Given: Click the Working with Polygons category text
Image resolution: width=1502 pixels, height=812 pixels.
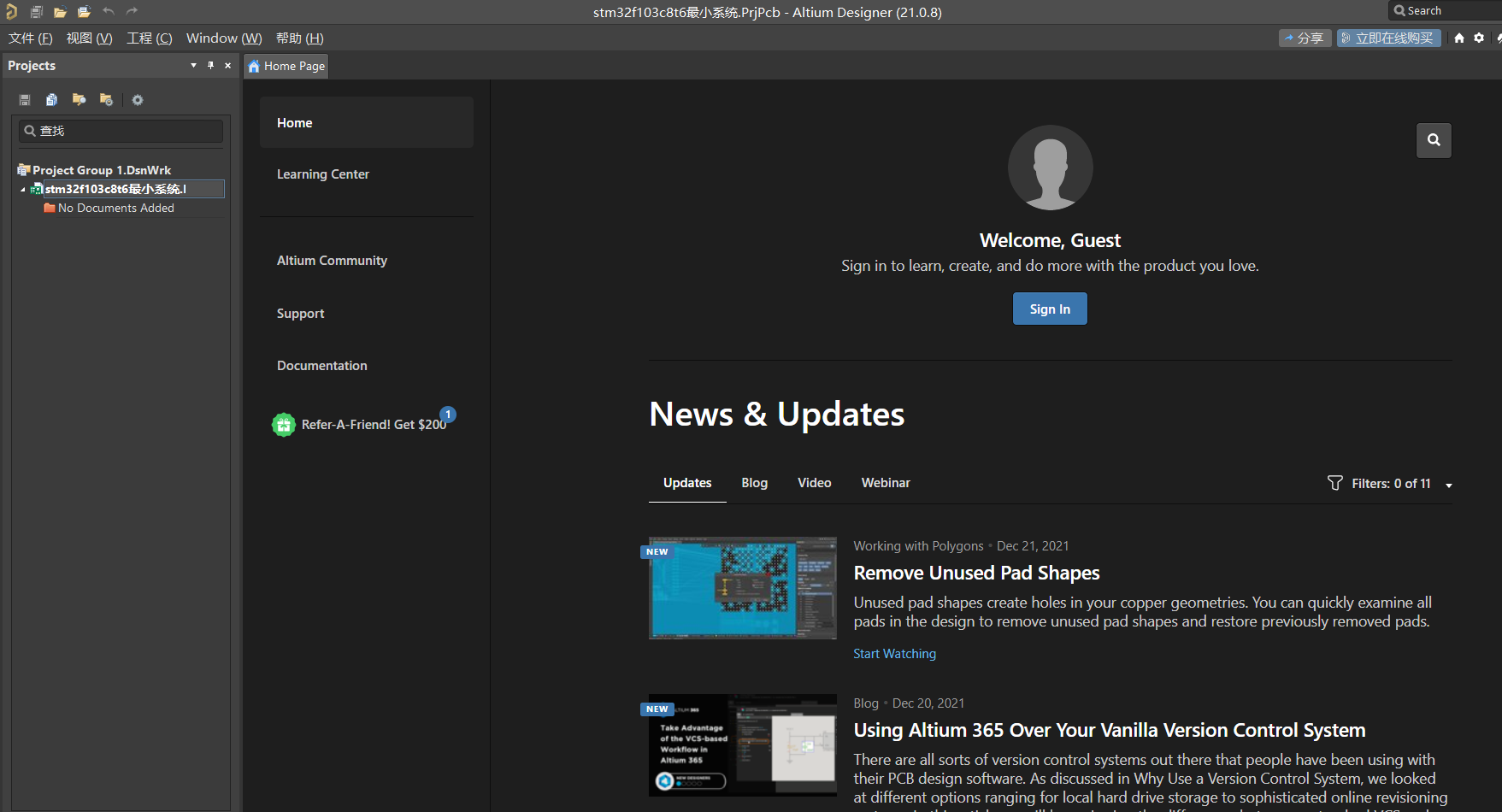Looking at the screenshot, I should pos(918,546).
